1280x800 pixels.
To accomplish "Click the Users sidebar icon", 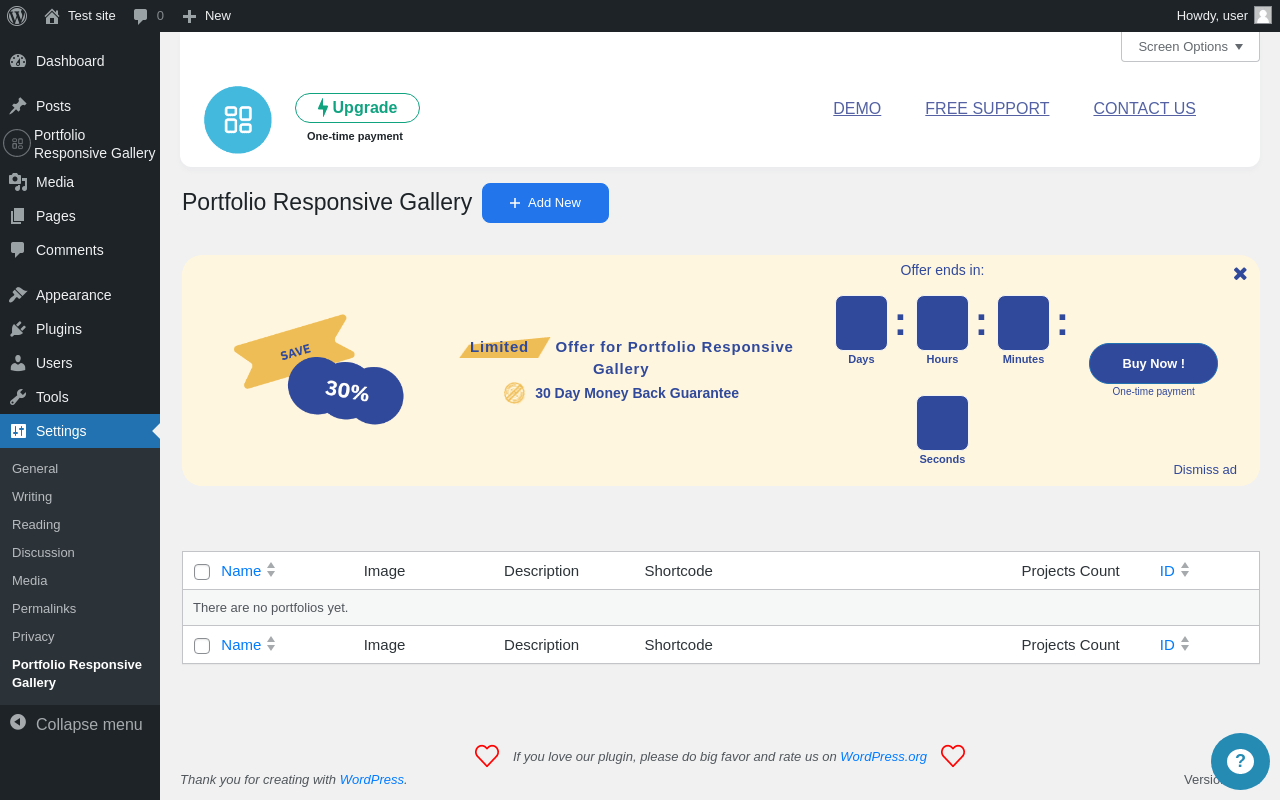I will 18,363.
